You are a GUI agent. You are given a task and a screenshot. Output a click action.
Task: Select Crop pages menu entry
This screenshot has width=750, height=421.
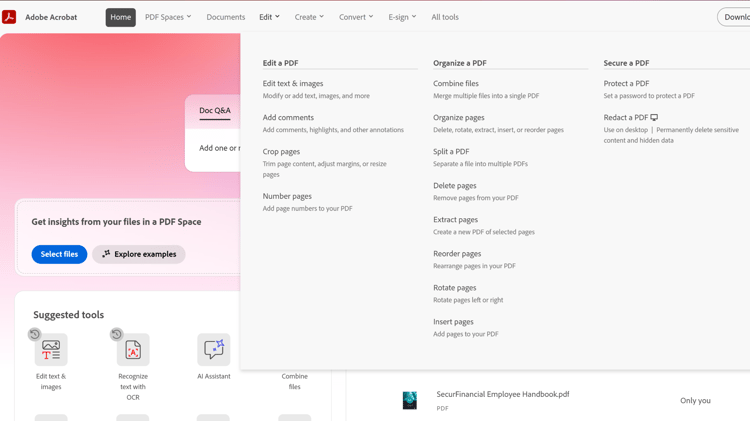coord(281,152)
